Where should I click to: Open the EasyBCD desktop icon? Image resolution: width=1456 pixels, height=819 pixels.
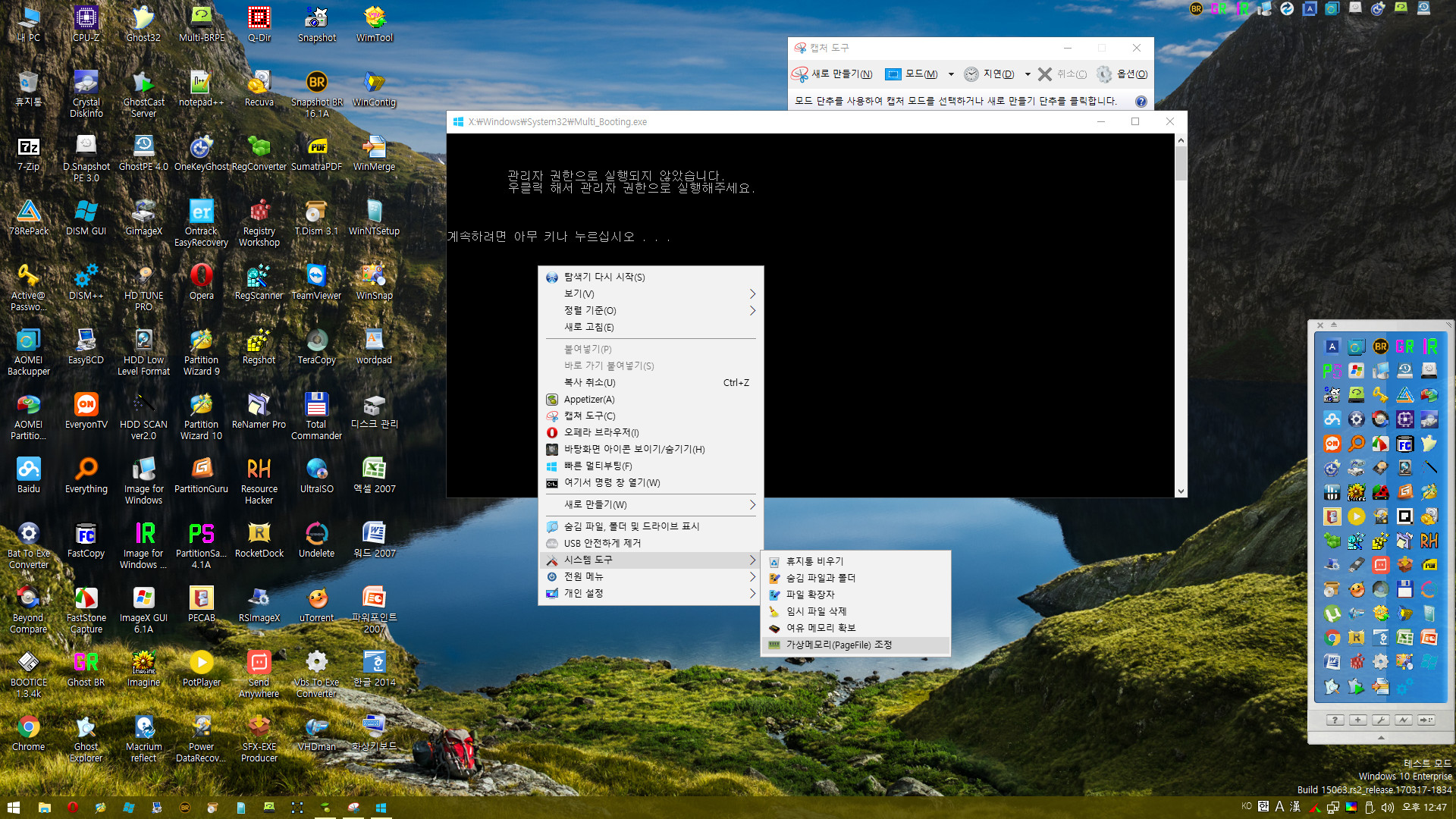coord(86,346)
